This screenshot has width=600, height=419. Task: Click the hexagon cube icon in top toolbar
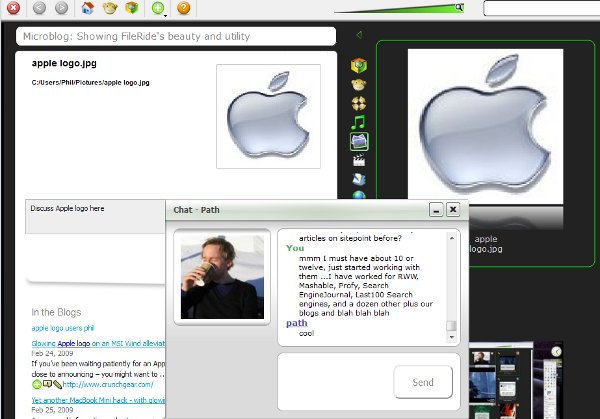coord(132,8)
